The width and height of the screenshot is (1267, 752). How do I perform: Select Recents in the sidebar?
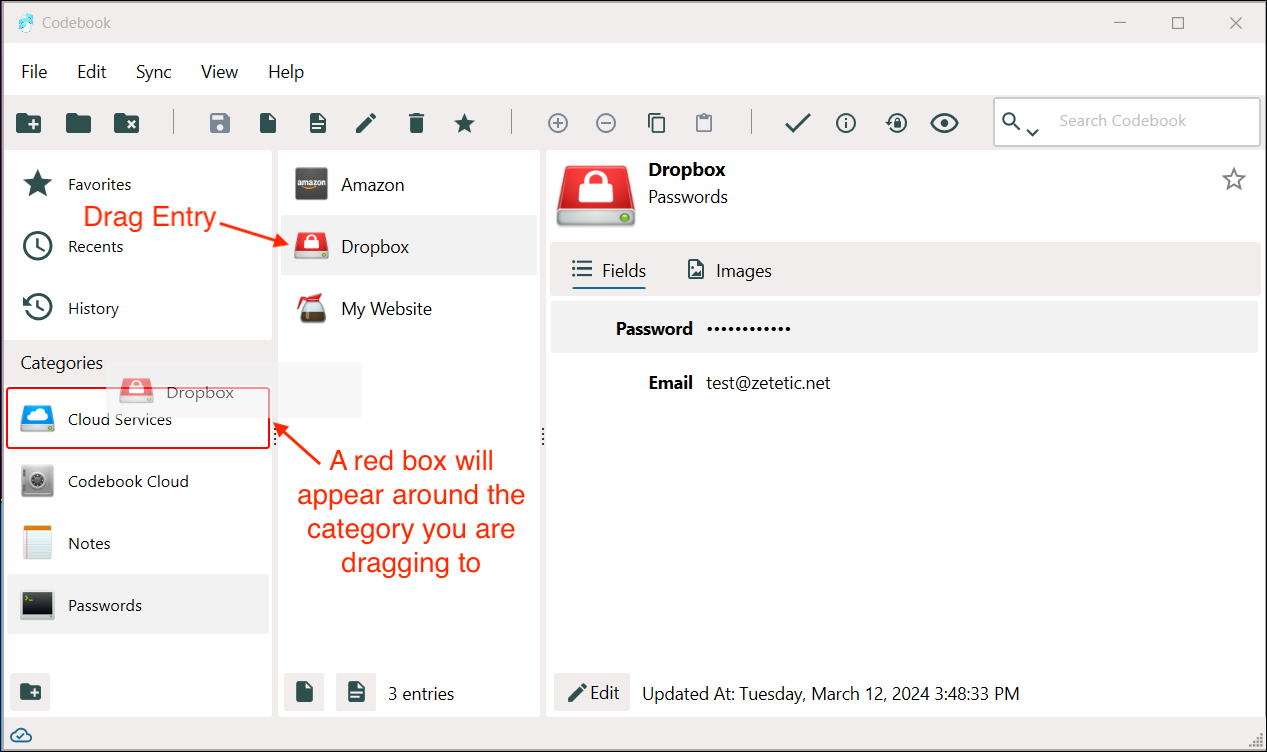138,246
